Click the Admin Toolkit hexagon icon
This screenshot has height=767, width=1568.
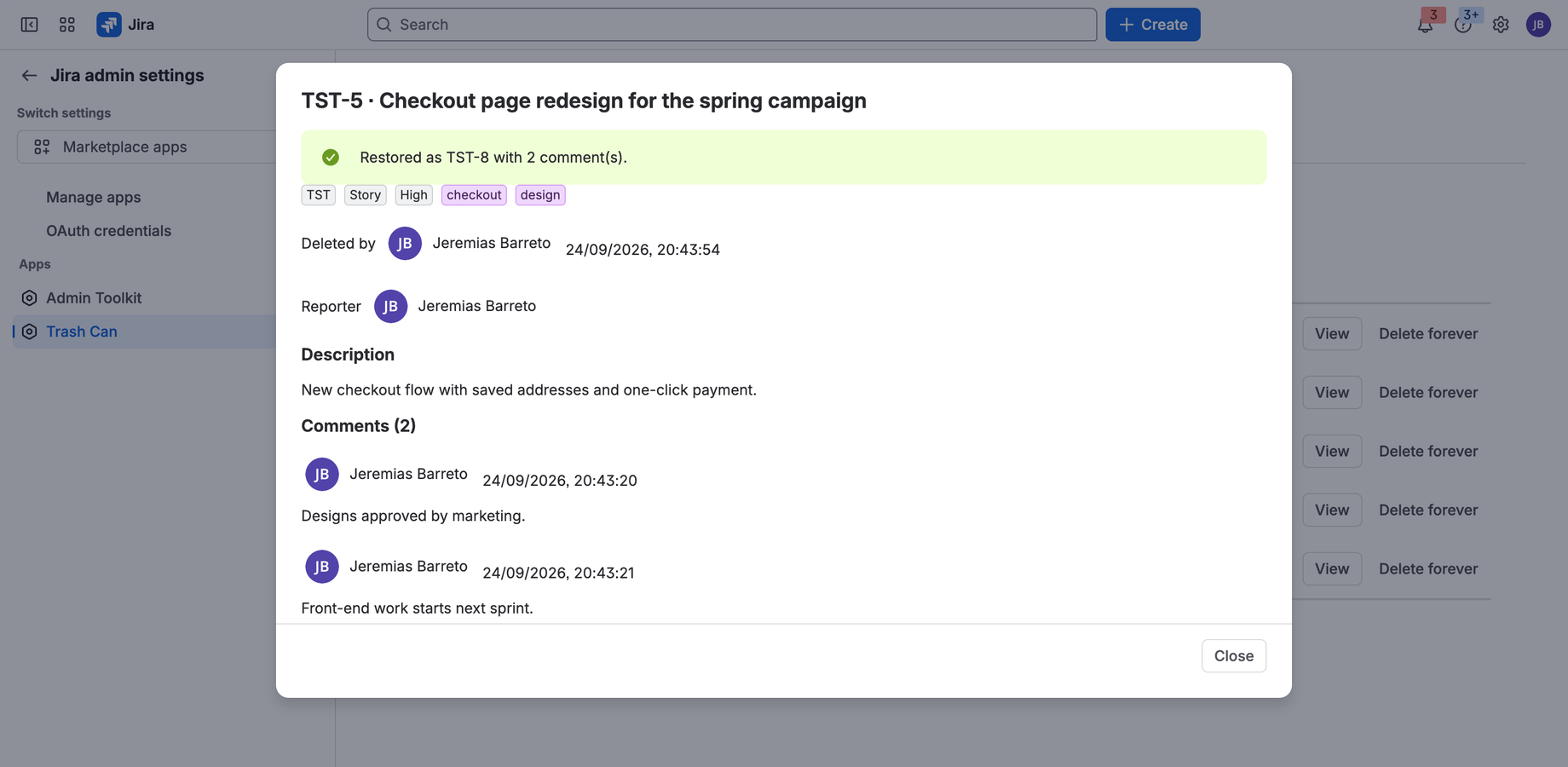click(29, 298)
